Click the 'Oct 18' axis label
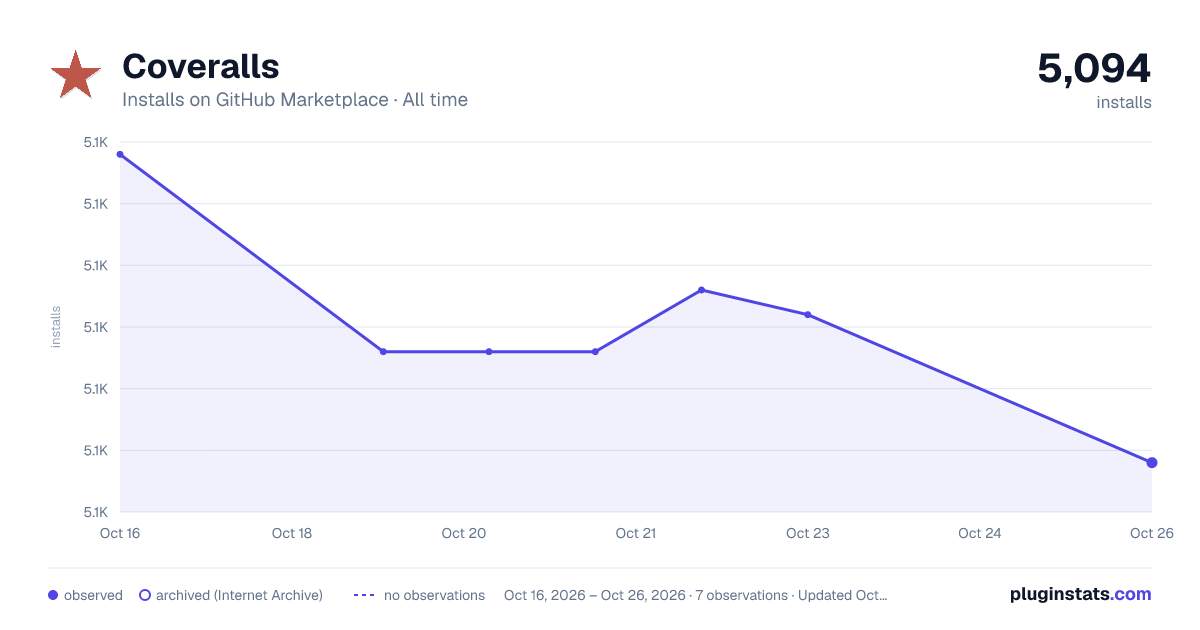1200x630 pixels. coord(292,533)
